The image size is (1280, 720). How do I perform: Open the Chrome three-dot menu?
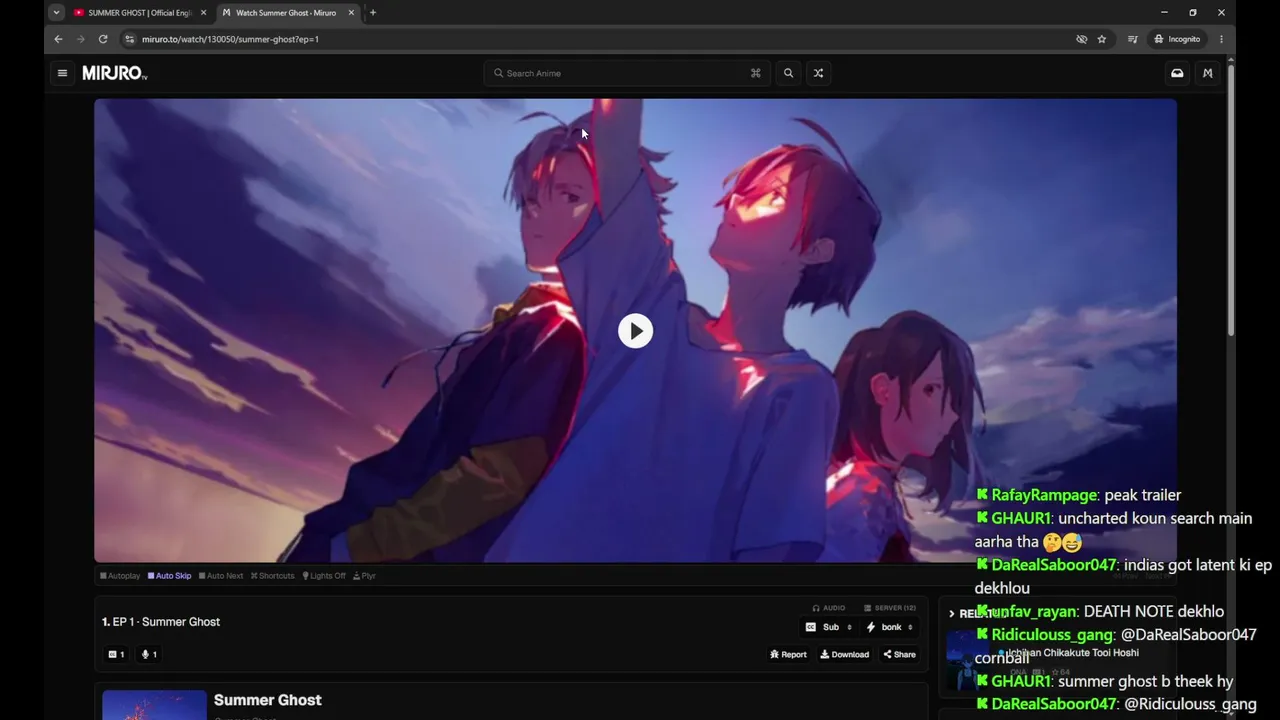tap(1221, 39)
